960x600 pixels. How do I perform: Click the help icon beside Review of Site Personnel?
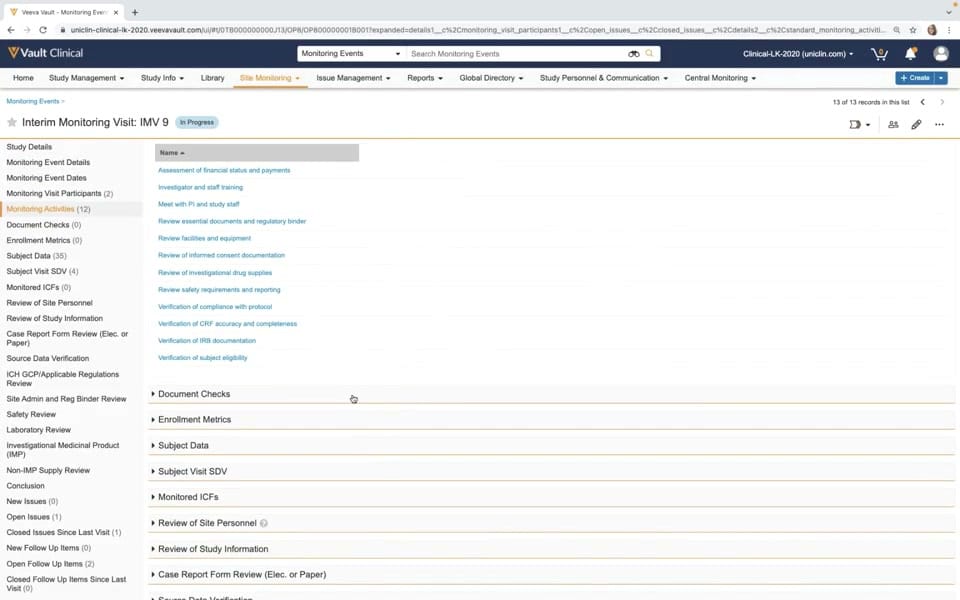pos(264,523)
